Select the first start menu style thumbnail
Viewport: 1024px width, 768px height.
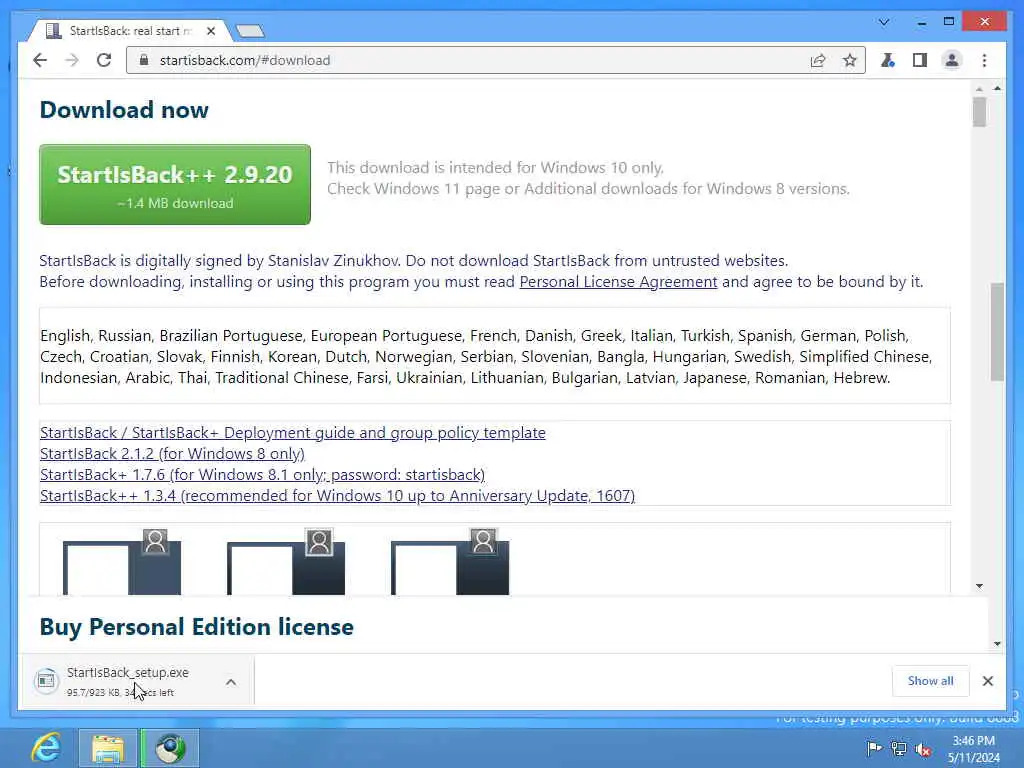click(x=122, y=562)
